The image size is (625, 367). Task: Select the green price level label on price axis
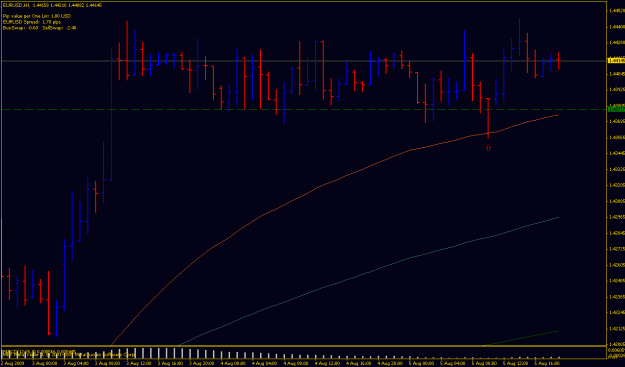coord(615,109)
